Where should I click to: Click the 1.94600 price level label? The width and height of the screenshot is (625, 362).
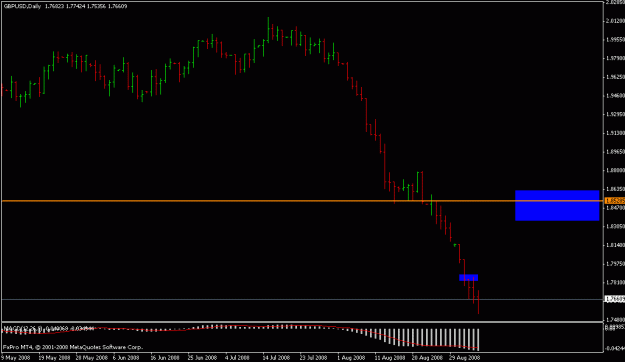(x=615, y=95)
